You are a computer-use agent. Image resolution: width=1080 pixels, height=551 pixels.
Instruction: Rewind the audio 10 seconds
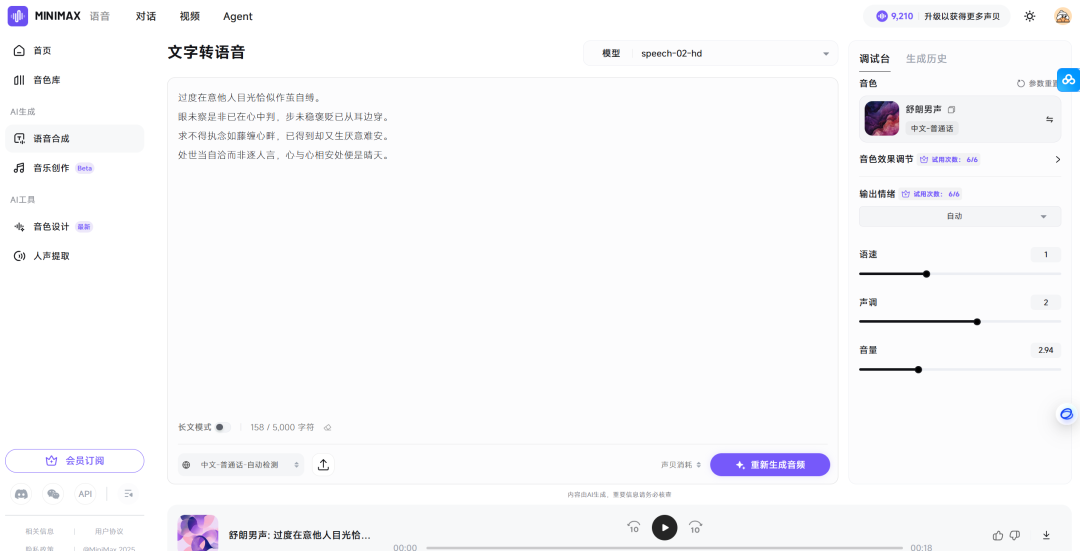[634, 528]
